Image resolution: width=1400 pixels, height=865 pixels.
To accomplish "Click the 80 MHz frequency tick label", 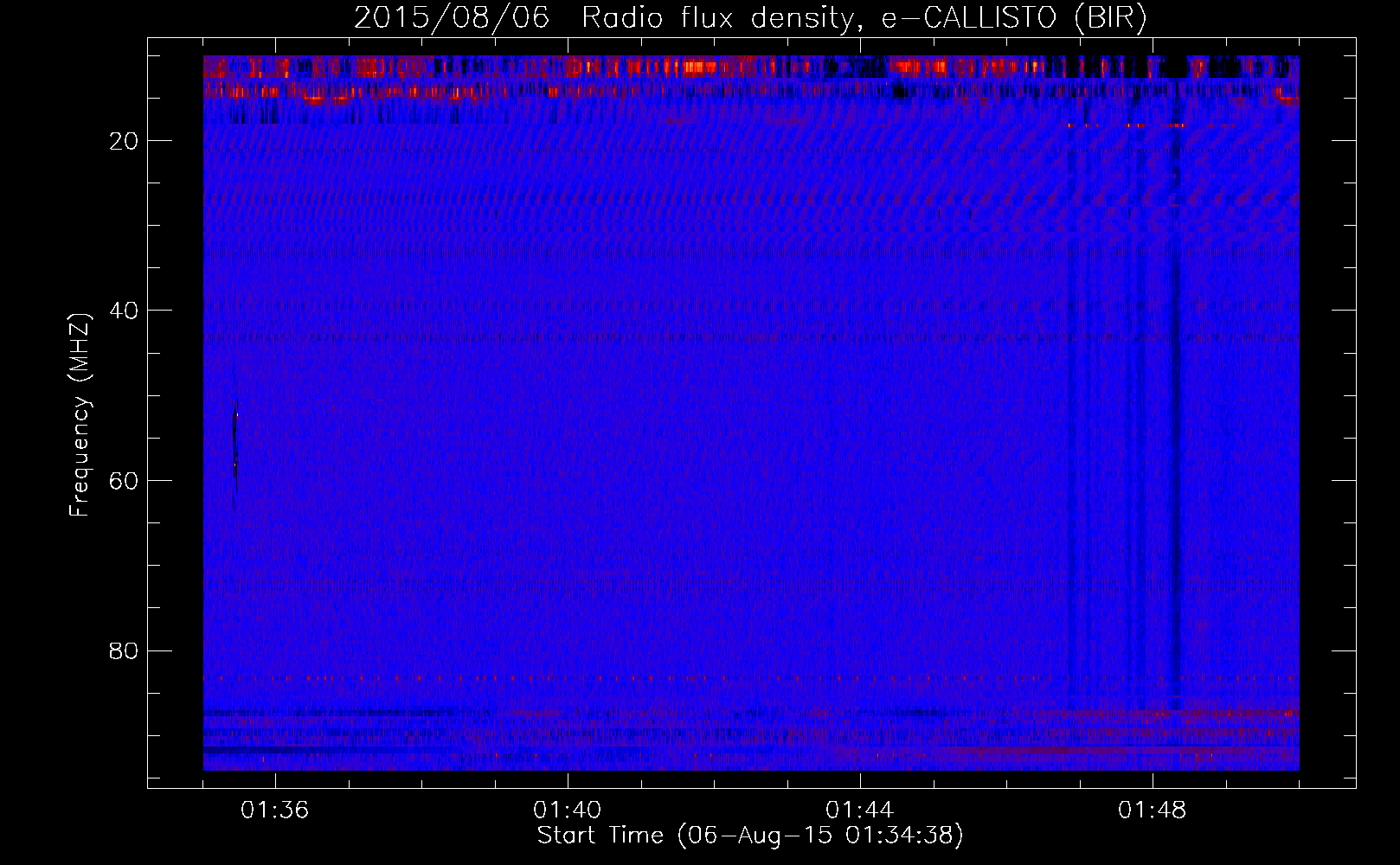I will click(125, 650).
